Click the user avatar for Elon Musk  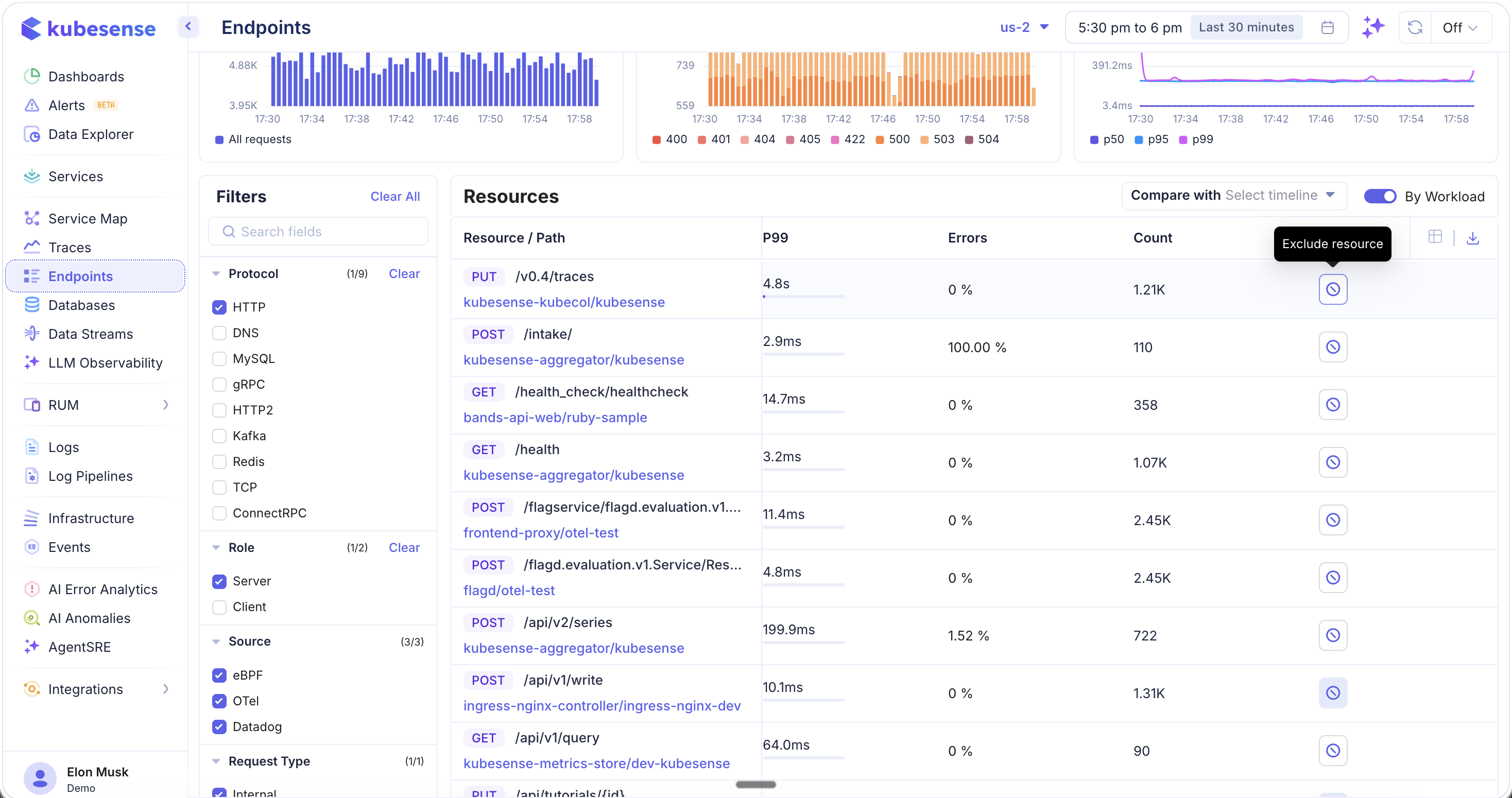(40, 778)
